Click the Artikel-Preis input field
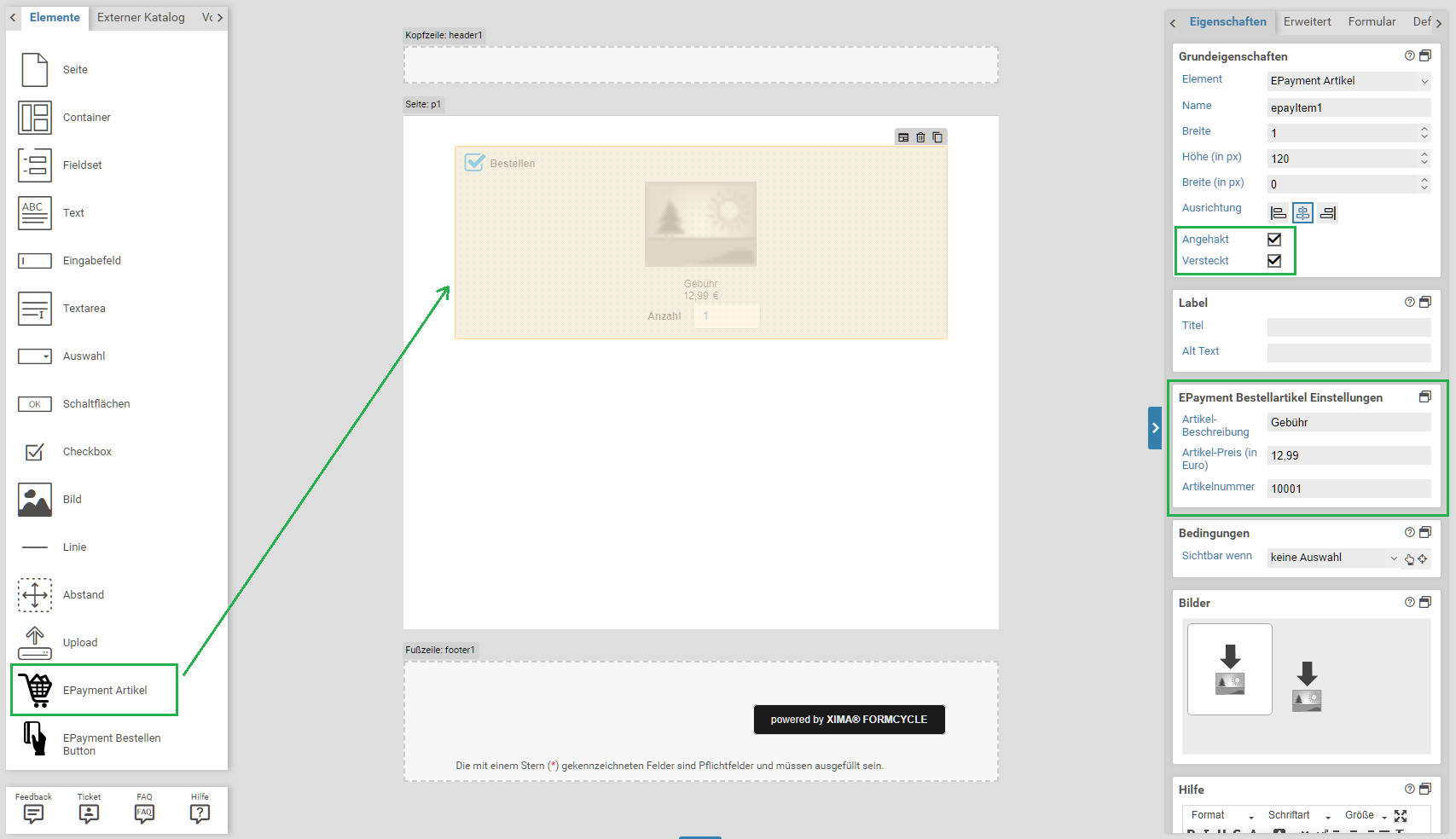 click(x=1348, y=455)
